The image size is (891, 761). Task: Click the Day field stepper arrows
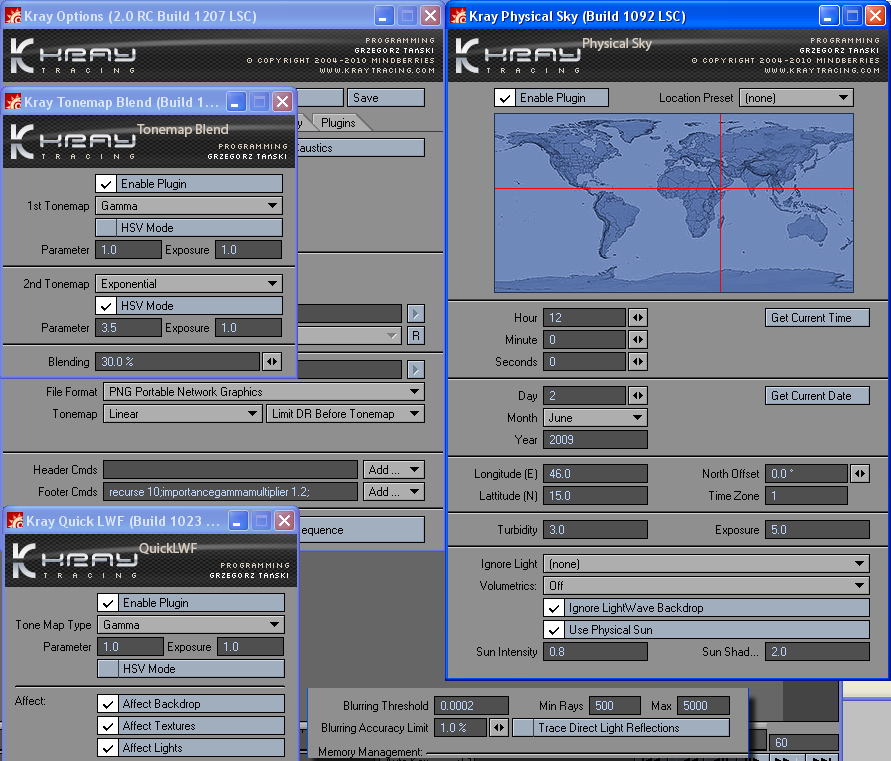click(x=637, y=396)
